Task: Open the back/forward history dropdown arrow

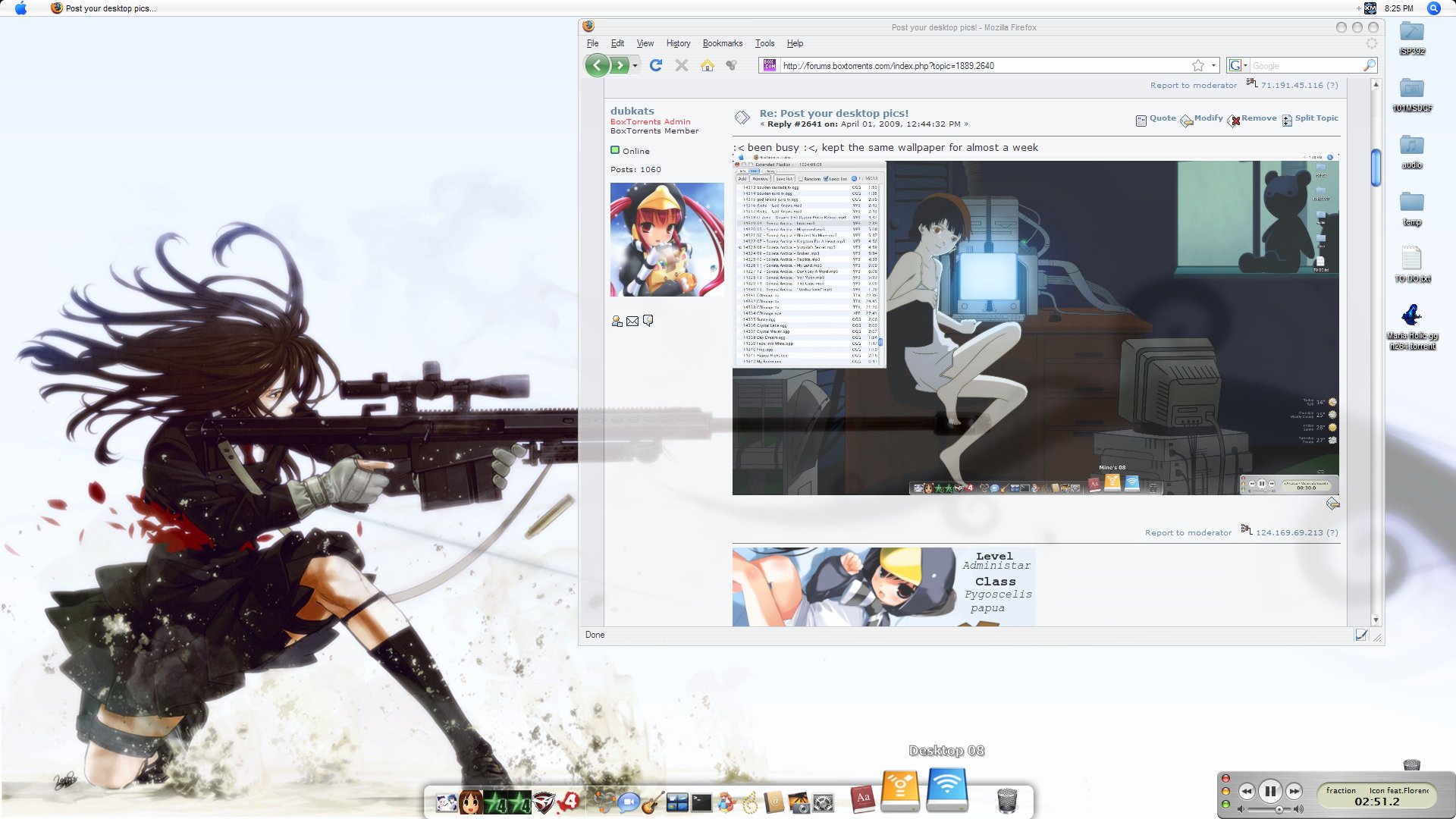Action: tap(635, 66)
